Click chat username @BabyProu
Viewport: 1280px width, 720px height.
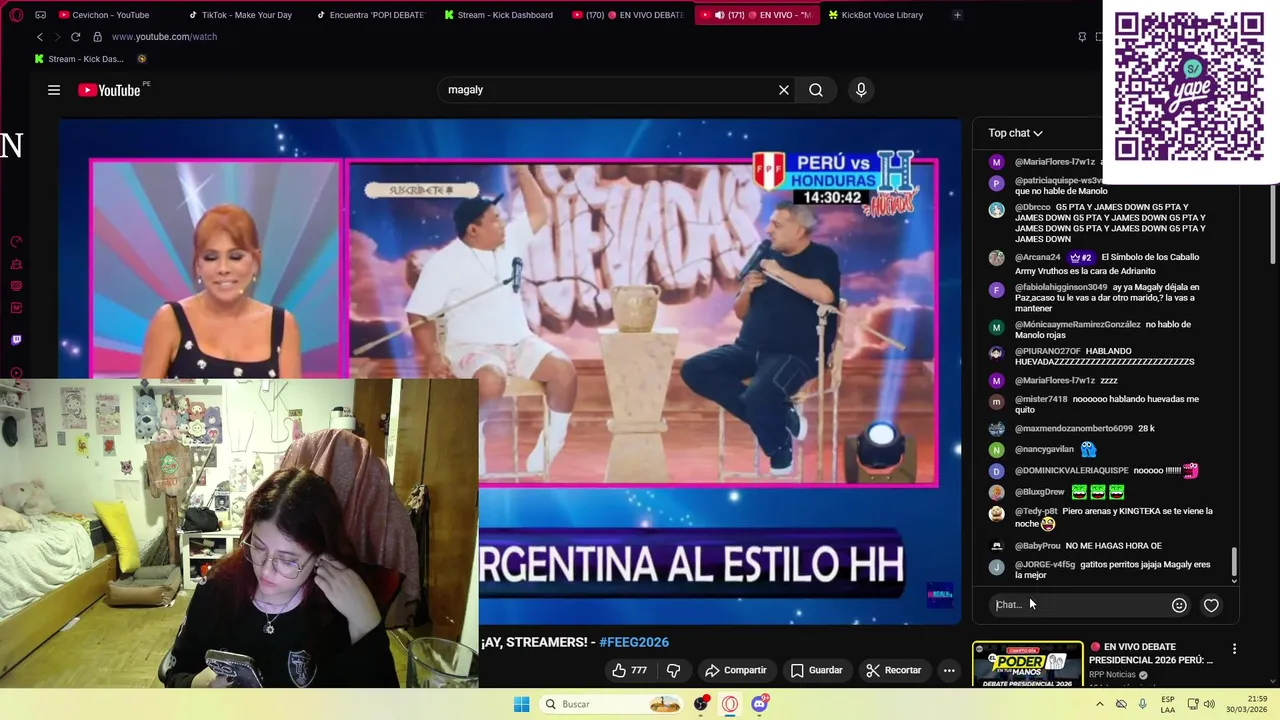click(x=1037, y=546)
